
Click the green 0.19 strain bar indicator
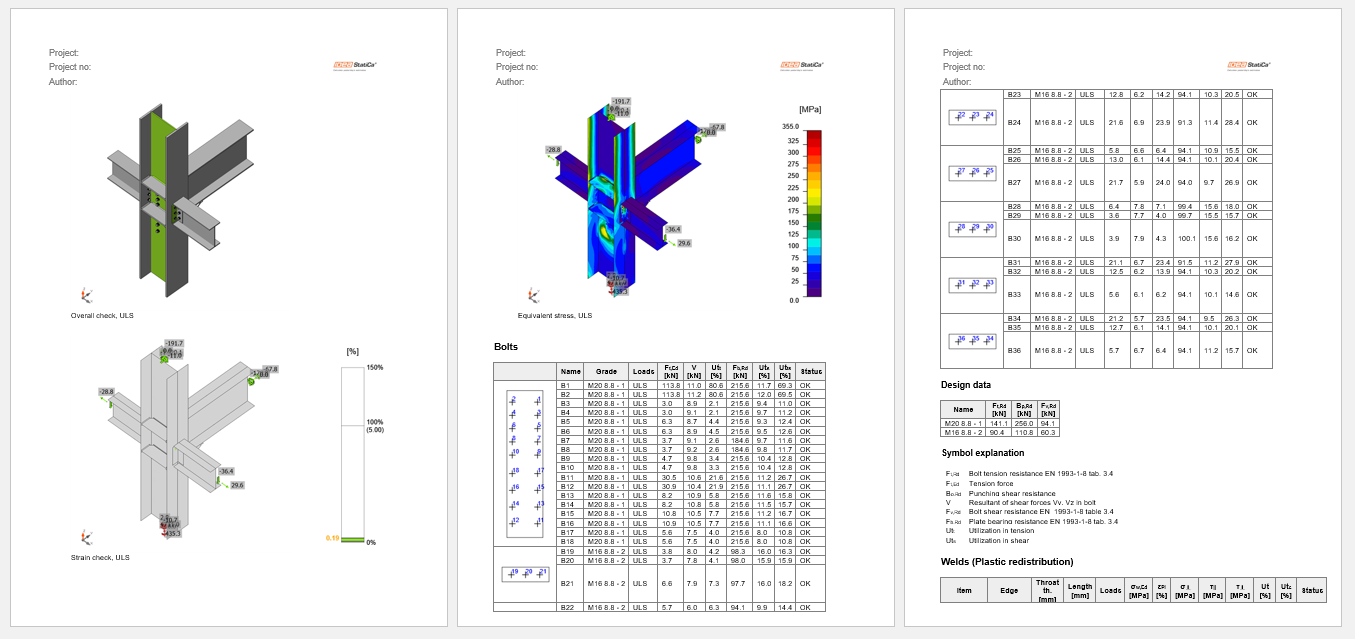point(353,540)
